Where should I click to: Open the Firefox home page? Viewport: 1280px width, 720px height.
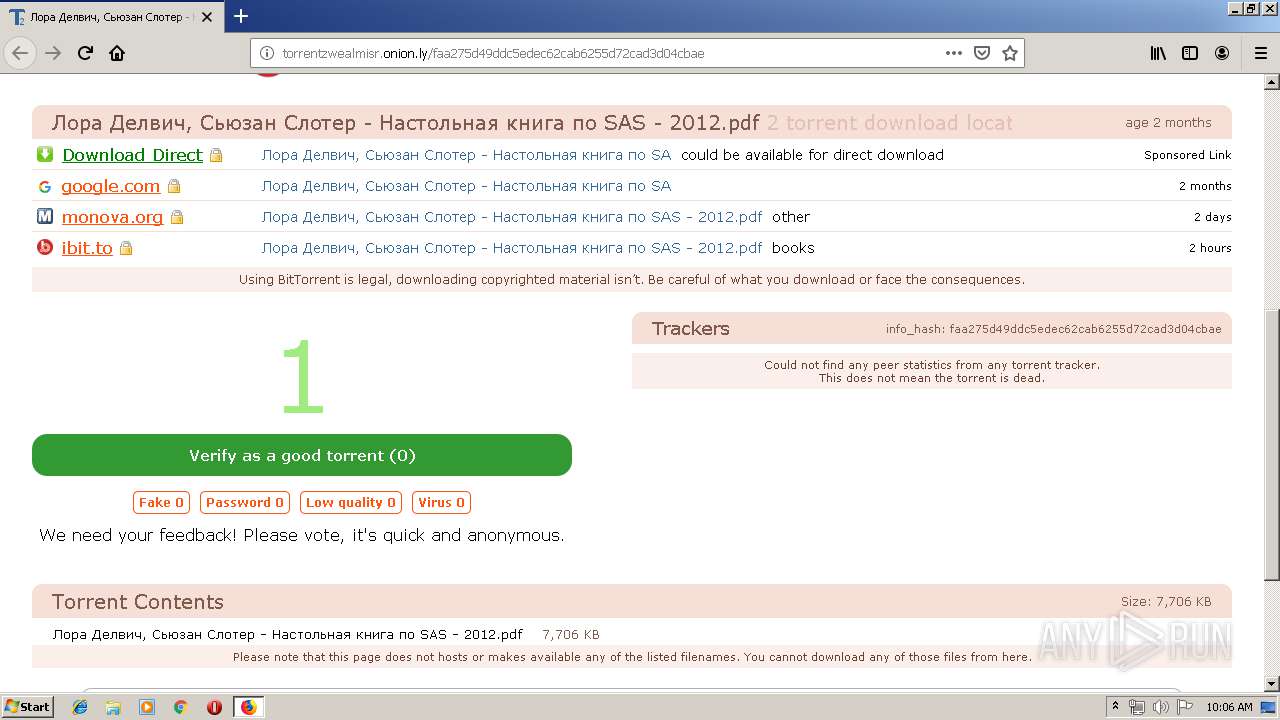[x=117, y=53]
